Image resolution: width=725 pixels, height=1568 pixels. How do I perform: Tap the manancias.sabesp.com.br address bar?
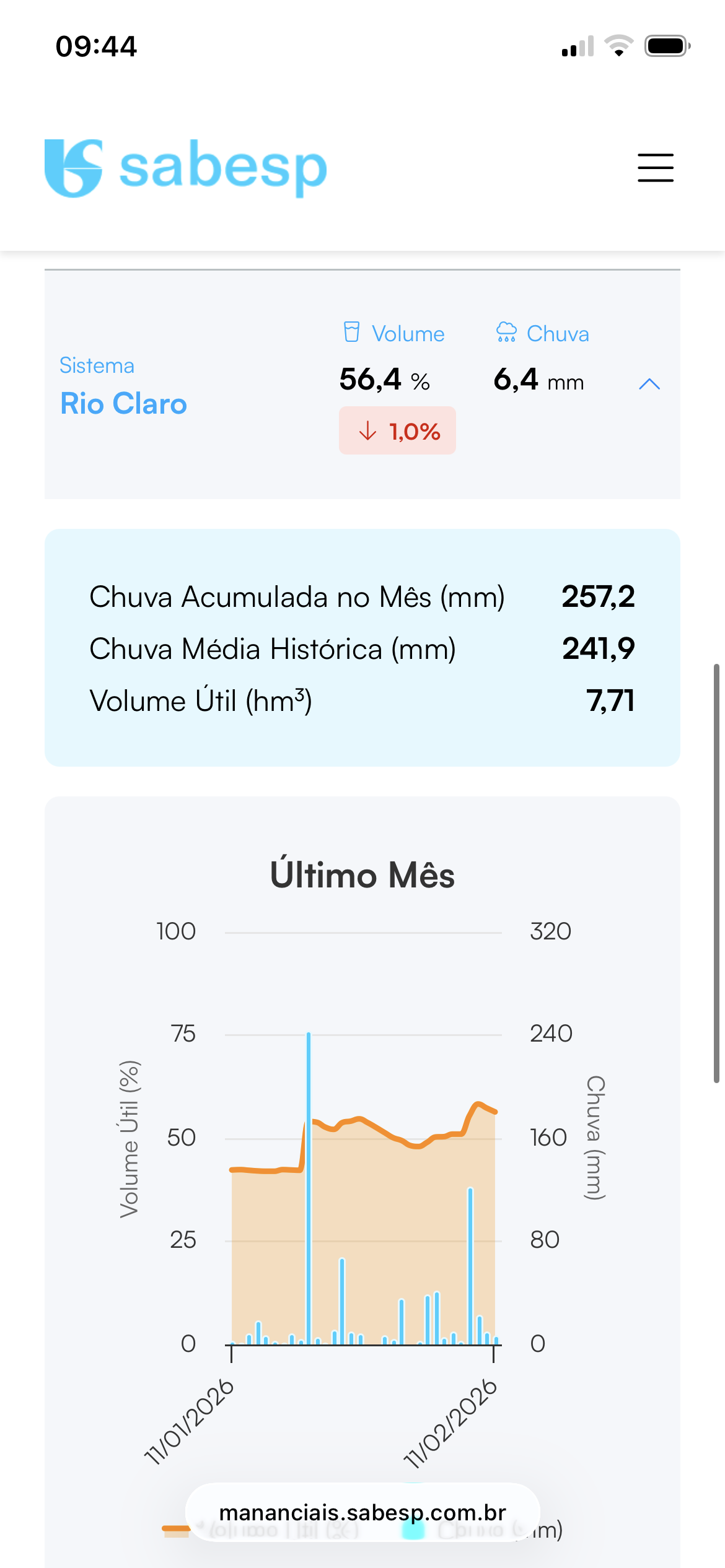pyautogui.click(x=362, y=1512)
